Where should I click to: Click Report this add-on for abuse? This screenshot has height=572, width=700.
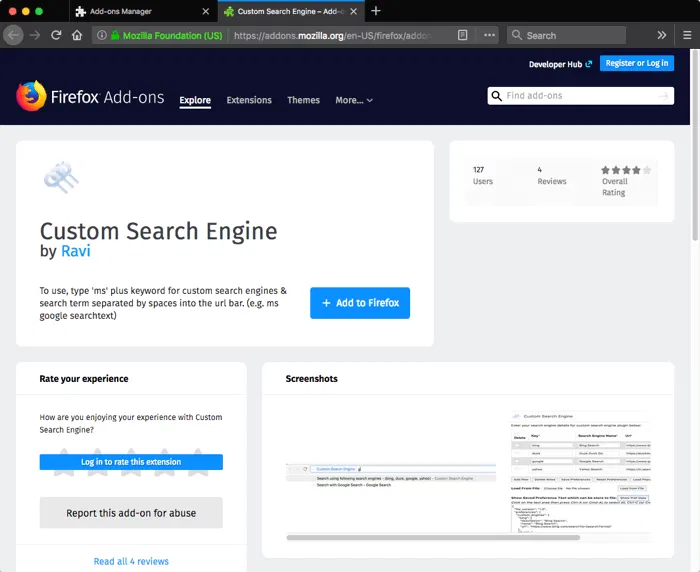pyautogui.click(x=131, y=513)
